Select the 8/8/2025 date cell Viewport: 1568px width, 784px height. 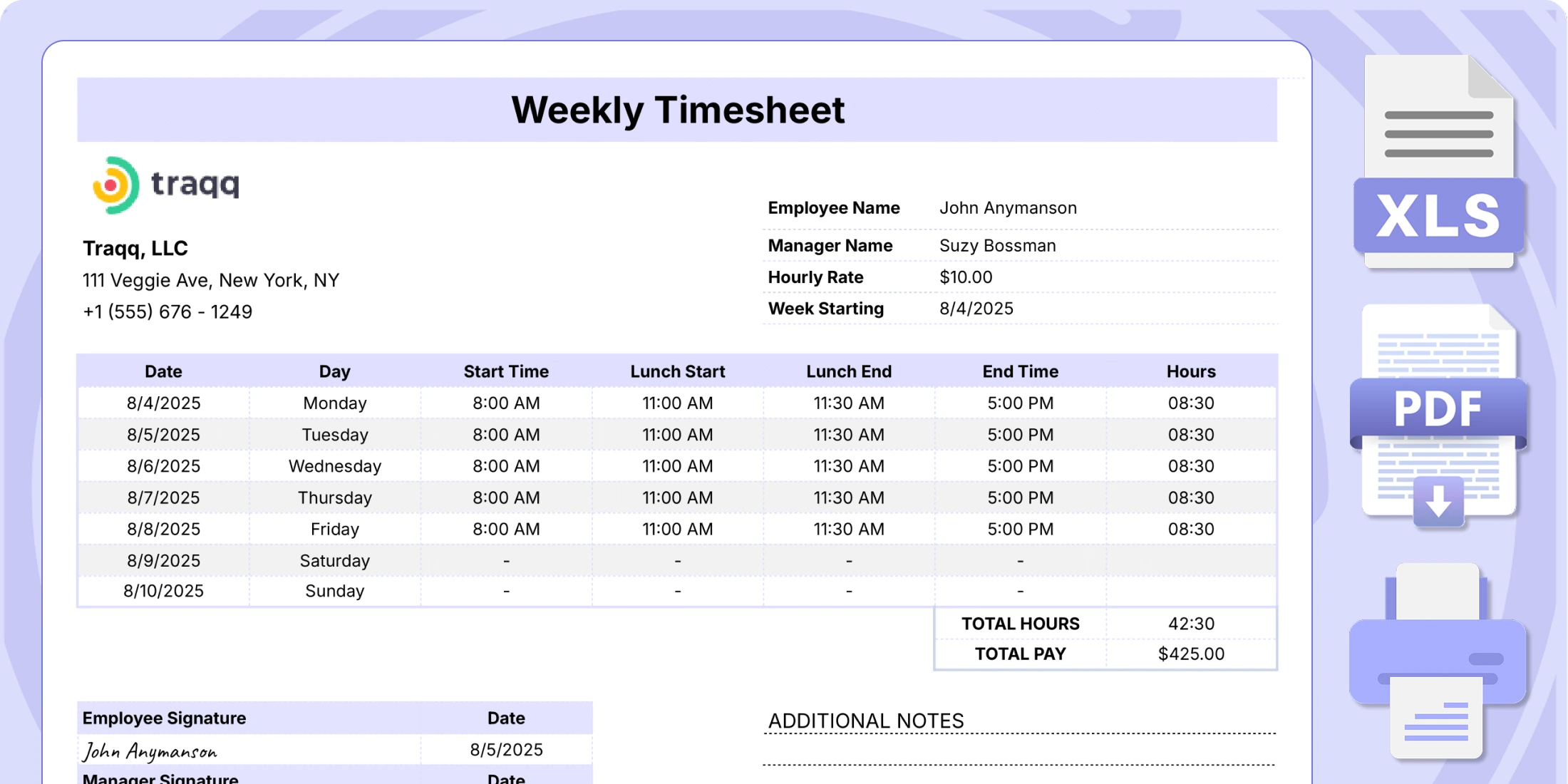163,529
